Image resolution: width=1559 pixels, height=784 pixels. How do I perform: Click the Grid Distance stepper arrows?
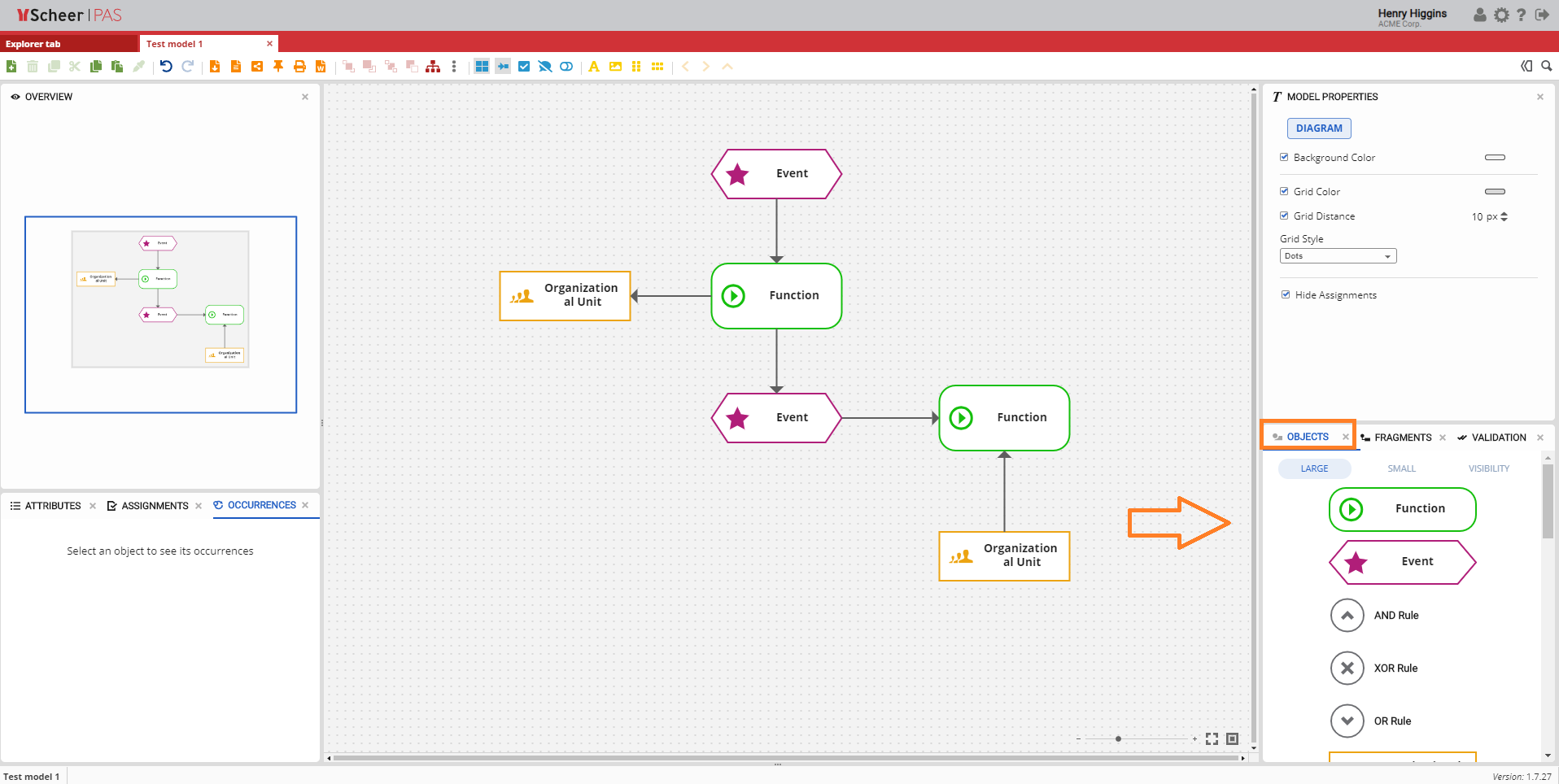[1504, 217]
